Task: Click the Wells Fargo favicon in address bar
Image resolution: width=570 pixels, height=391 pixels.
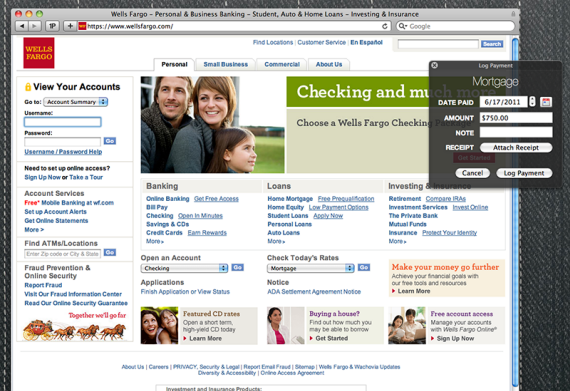Action: [x=82, y=26]
